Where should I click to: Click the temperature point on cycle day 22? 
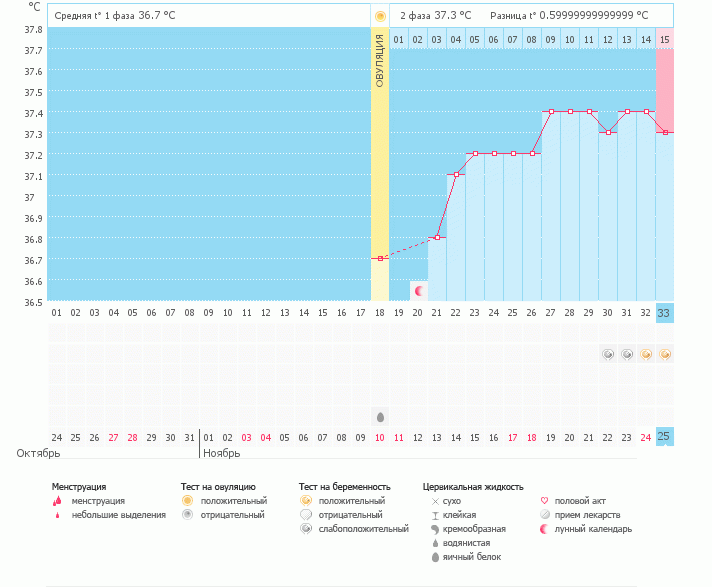point(456,174)
